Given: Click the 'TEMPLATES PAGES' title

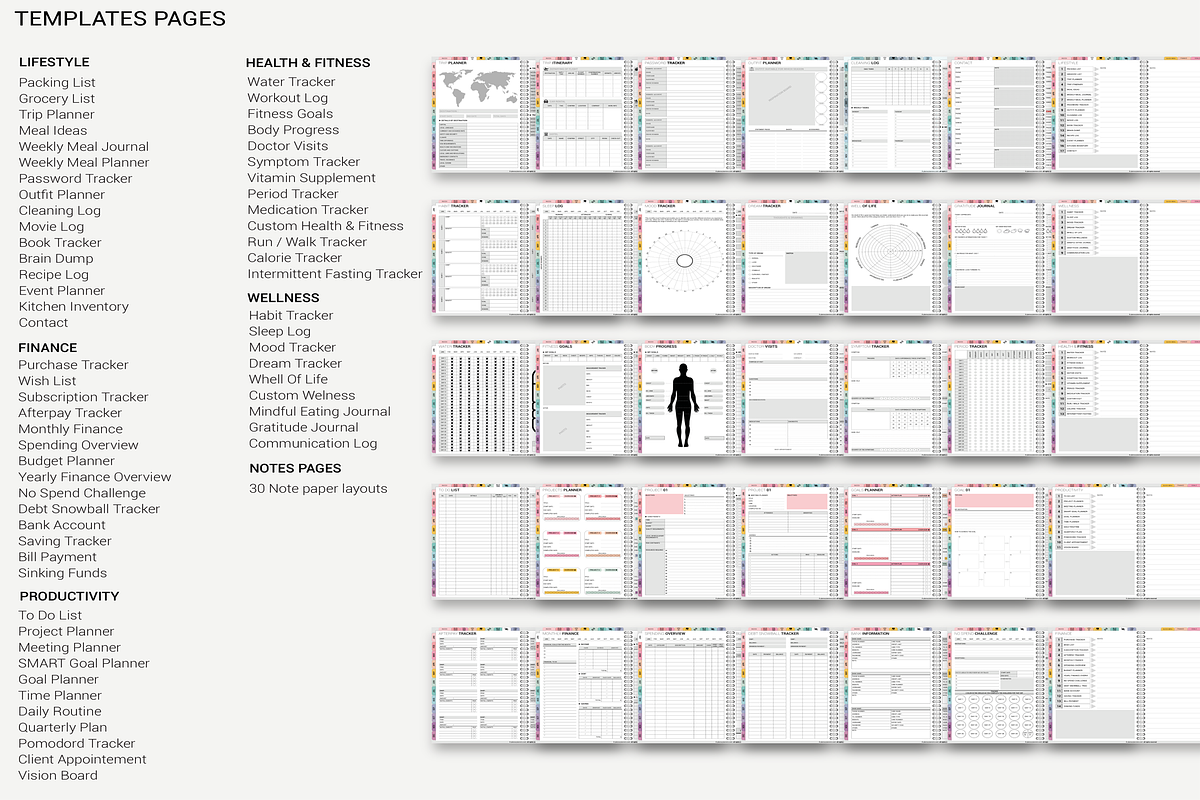Looking at the screenshot, I should click(121, 19).
